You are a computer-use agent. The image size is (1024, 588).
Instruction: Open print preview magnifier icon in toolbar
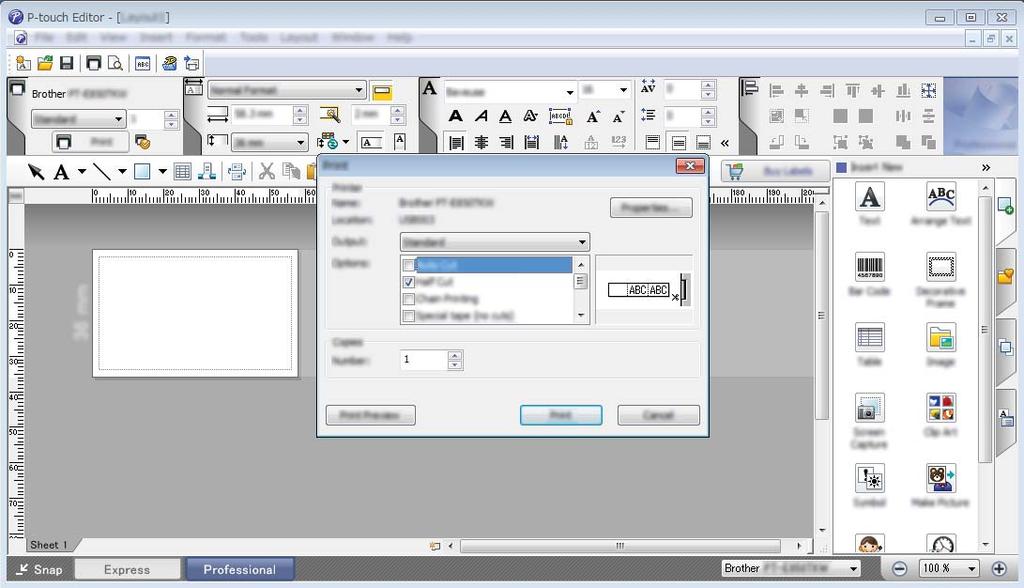pyautogui.click(x=115, y=63)
